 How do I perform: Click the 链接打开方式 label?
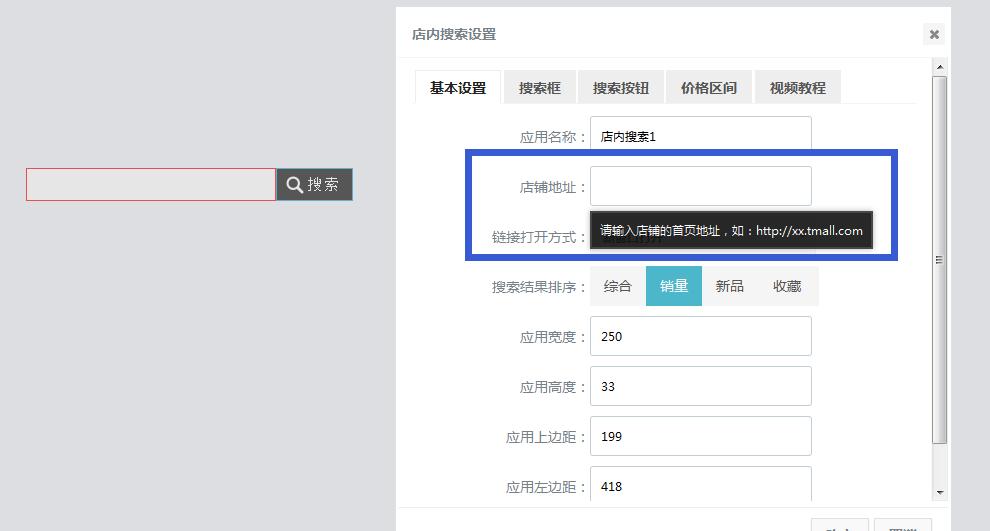539,237
